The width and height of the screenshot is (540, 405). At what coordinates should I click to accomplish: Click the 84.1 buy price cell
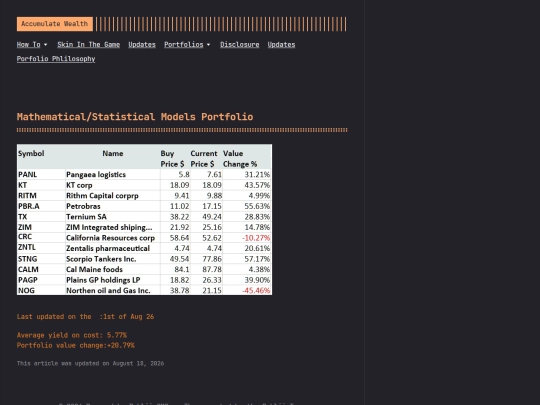(175, 269)
